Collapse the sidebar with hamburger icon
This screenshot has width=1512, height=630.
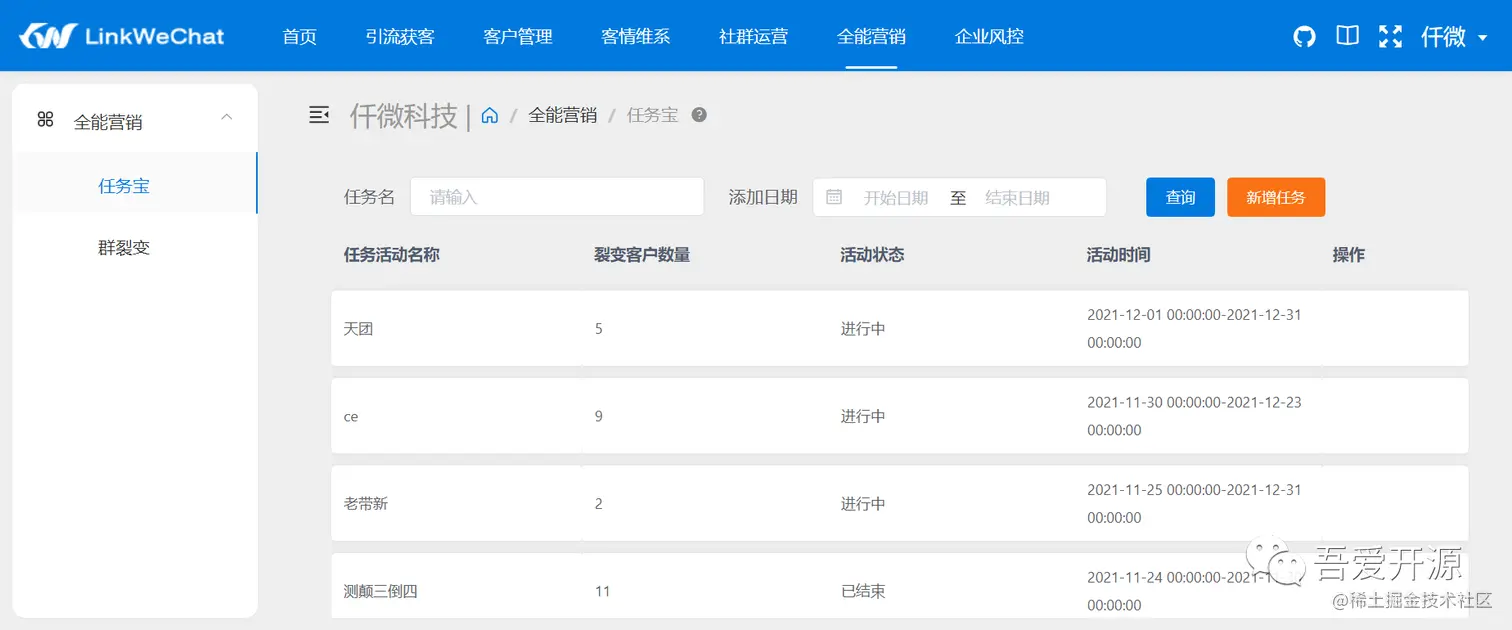coord(319,115)
